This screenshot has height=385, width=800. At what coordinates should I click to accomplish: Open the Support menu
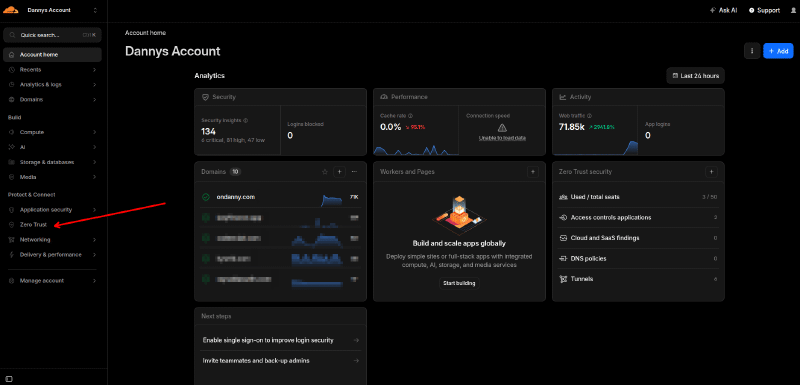point(764,10)
